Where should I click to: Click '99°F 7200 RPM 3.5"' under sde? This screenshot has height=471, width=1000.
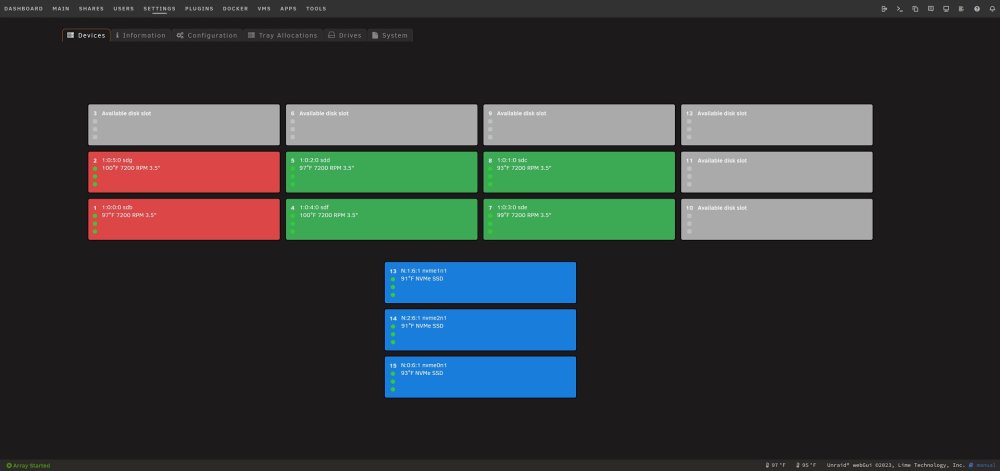(524, 215)
